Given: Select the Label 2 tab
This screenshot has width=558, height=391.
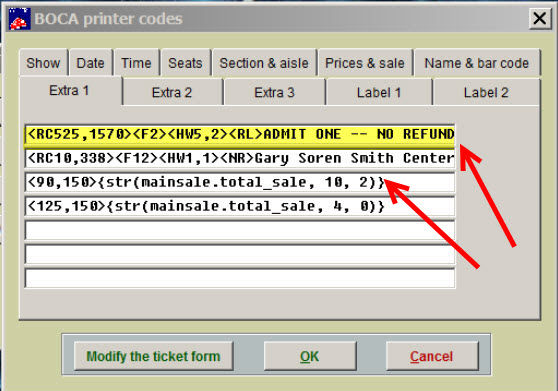Looking at the screenshot, I should [486, 93].
